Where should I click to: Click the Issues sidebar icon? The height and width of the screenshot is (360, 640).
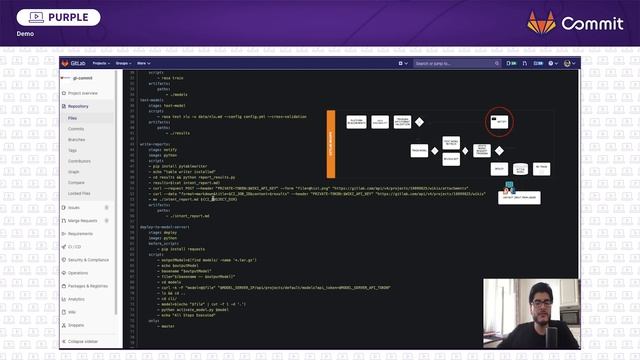tap(64, 208)
